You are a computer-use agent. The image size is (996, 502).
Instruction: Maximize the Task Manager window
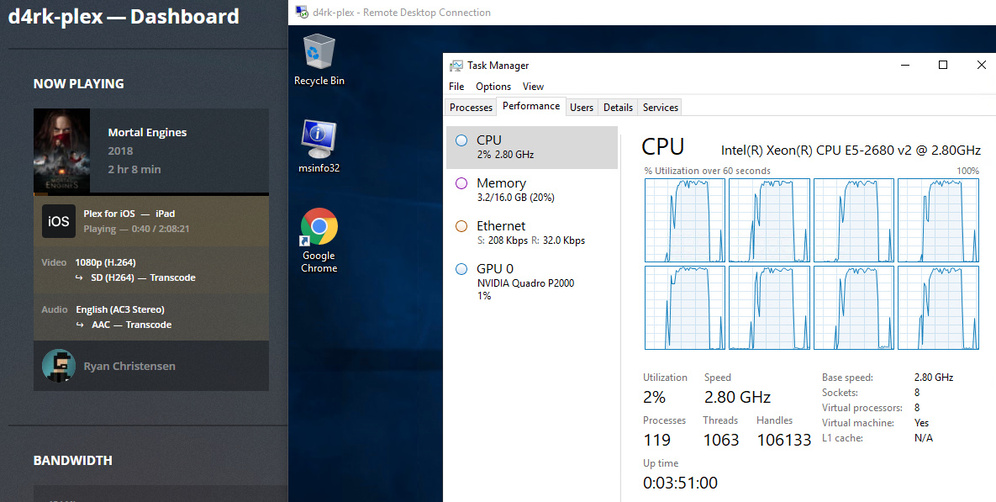[943, 65]
